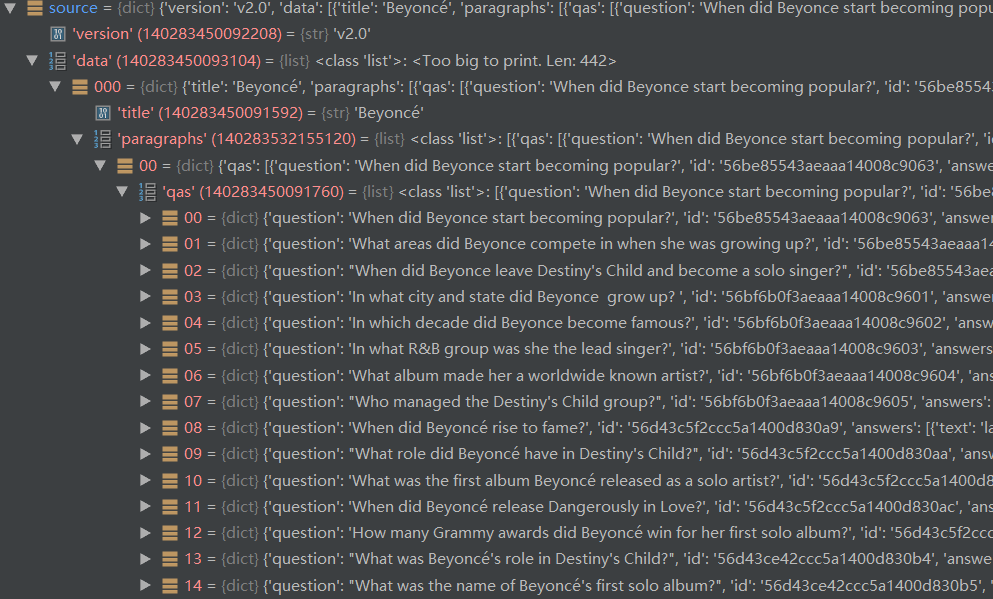
Task: Select the 'source' variable name
Action: [73, 8]
